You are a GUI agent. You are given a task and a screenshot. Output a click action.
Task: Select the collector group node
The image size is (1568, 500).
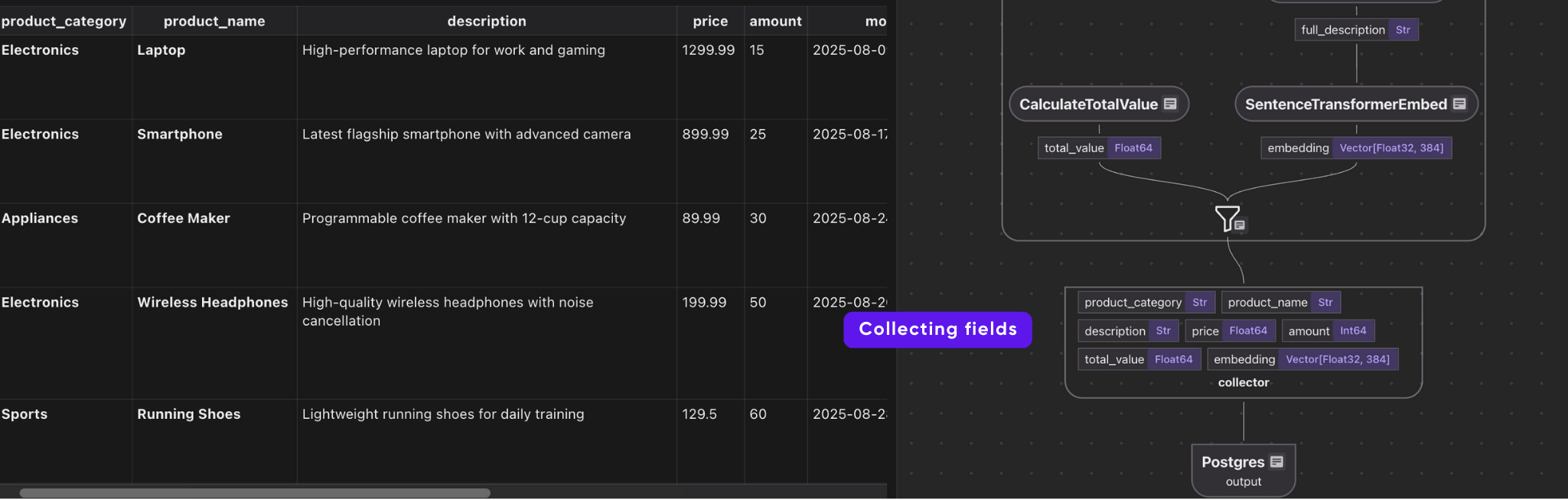tap(1243, 382)
